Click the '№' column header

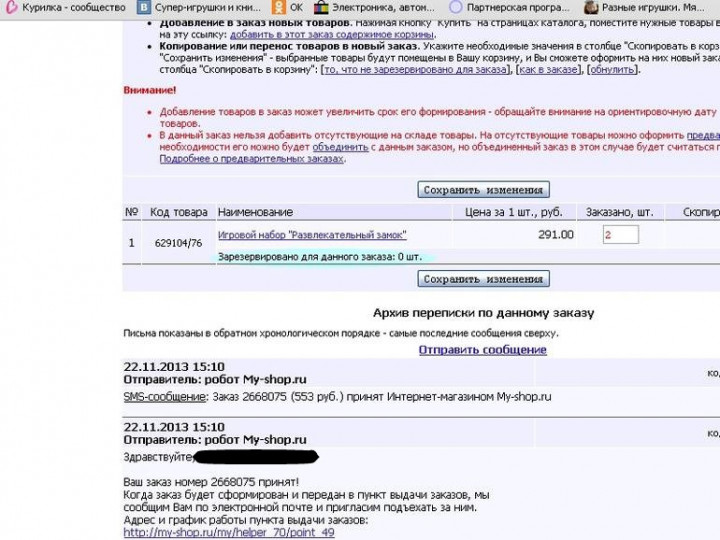pyautogui.click(x=131, y=212)
